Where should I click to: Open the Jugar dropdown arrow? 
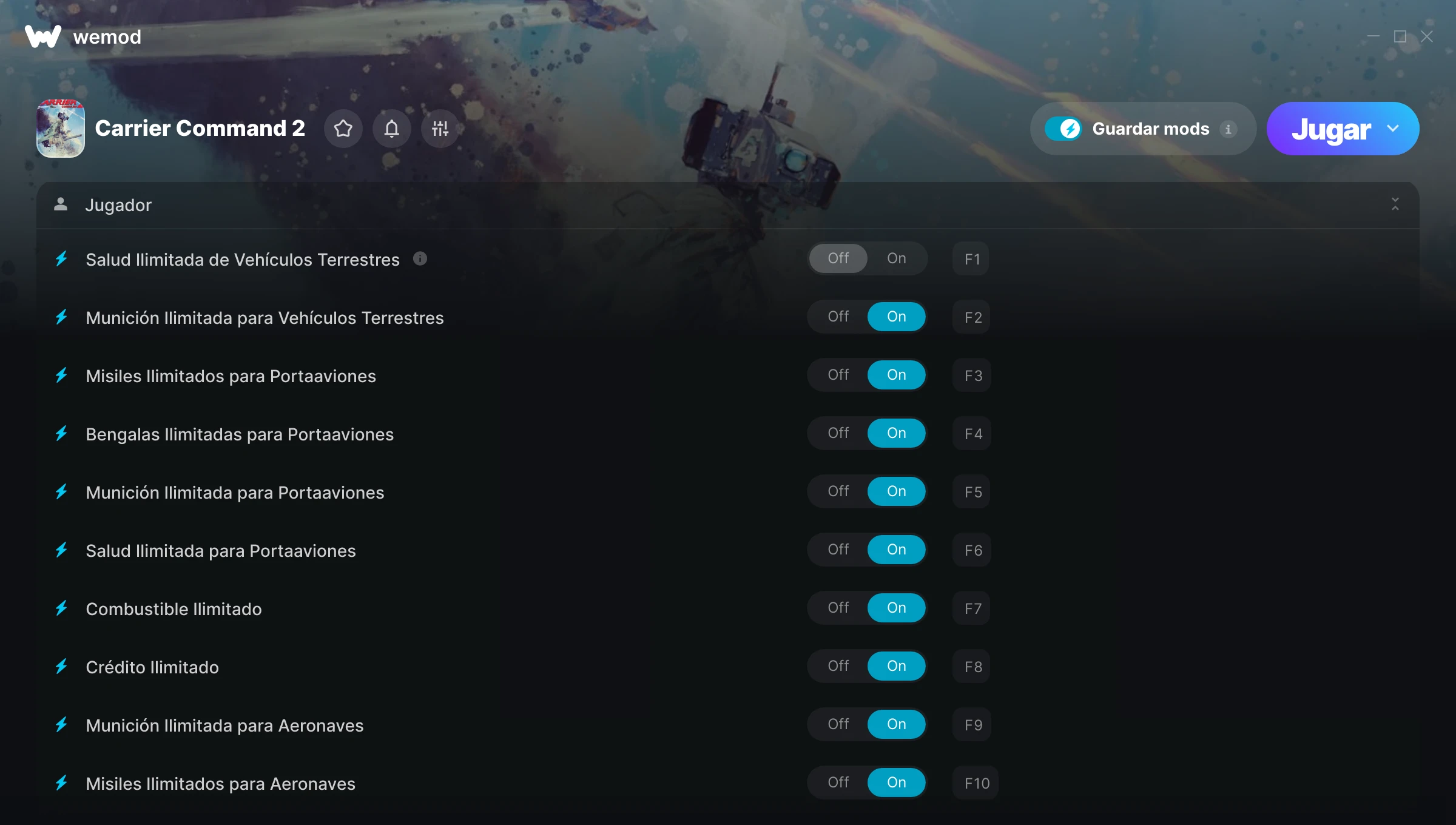(1393, 129)
